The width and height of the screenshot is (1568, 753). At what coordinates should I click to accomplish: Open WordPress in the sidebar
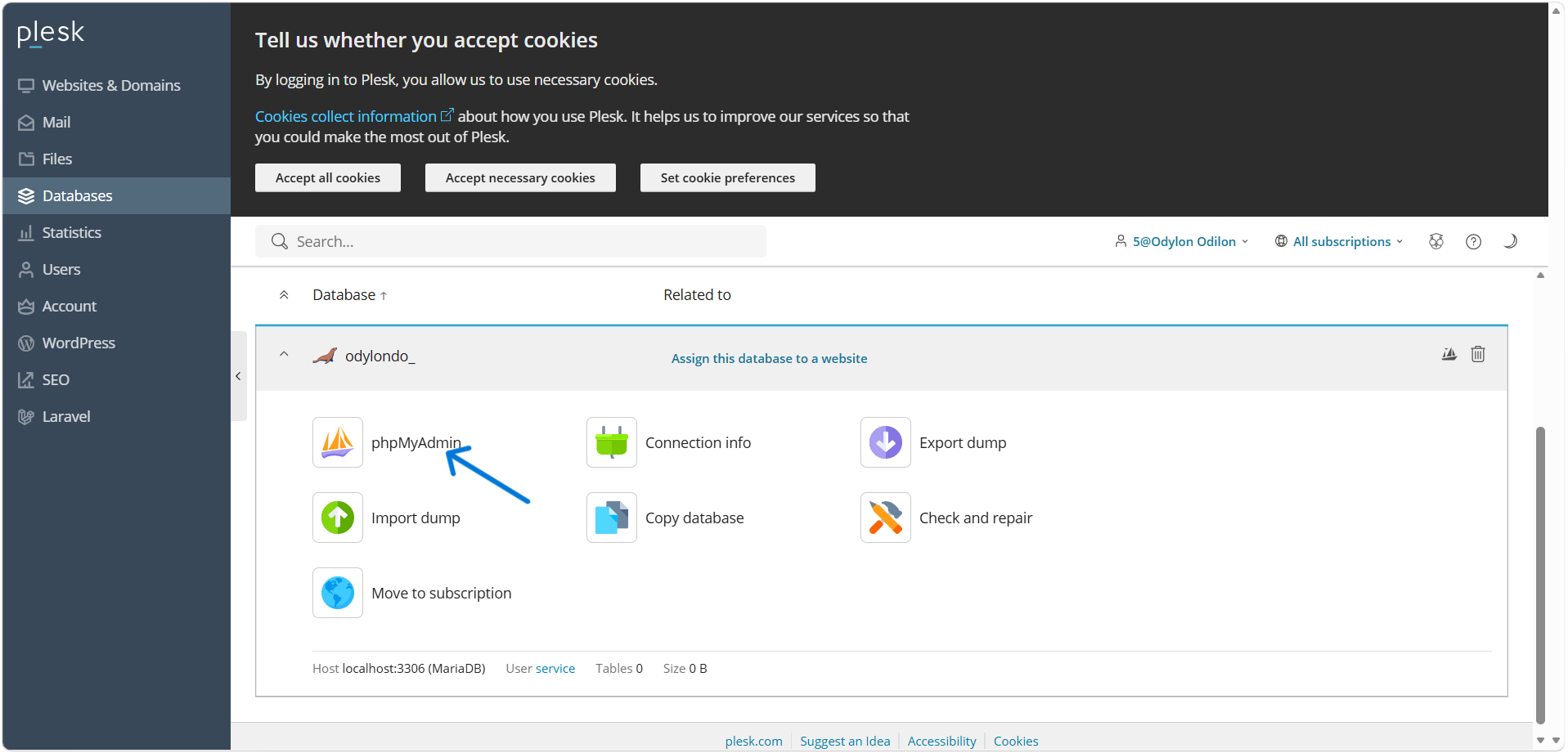tap(79, 343)
